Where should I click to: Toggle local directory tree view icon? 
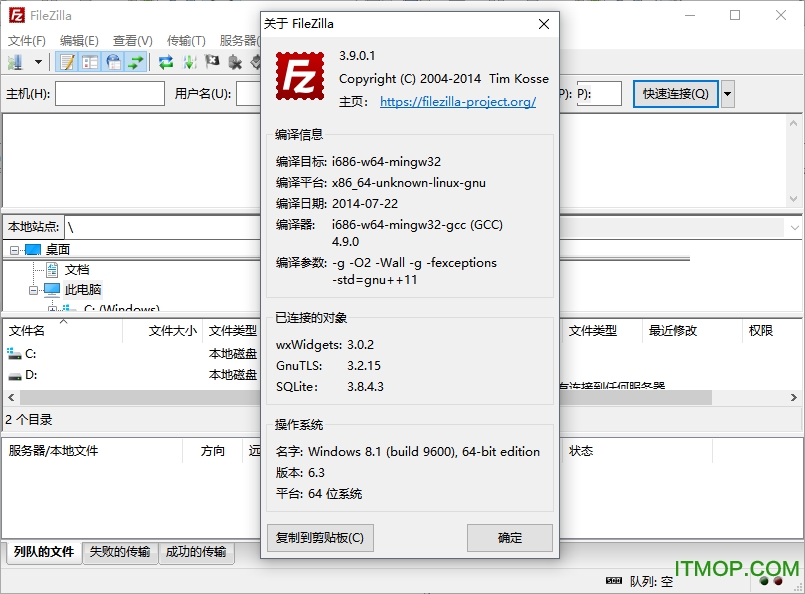point(90,62)
